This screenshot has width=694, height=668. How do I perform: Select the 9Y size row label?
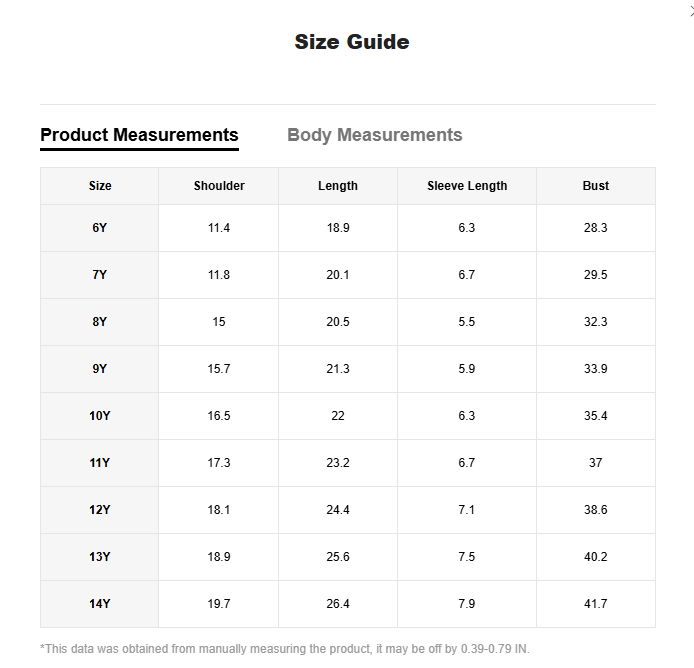[x=100, y=369]
